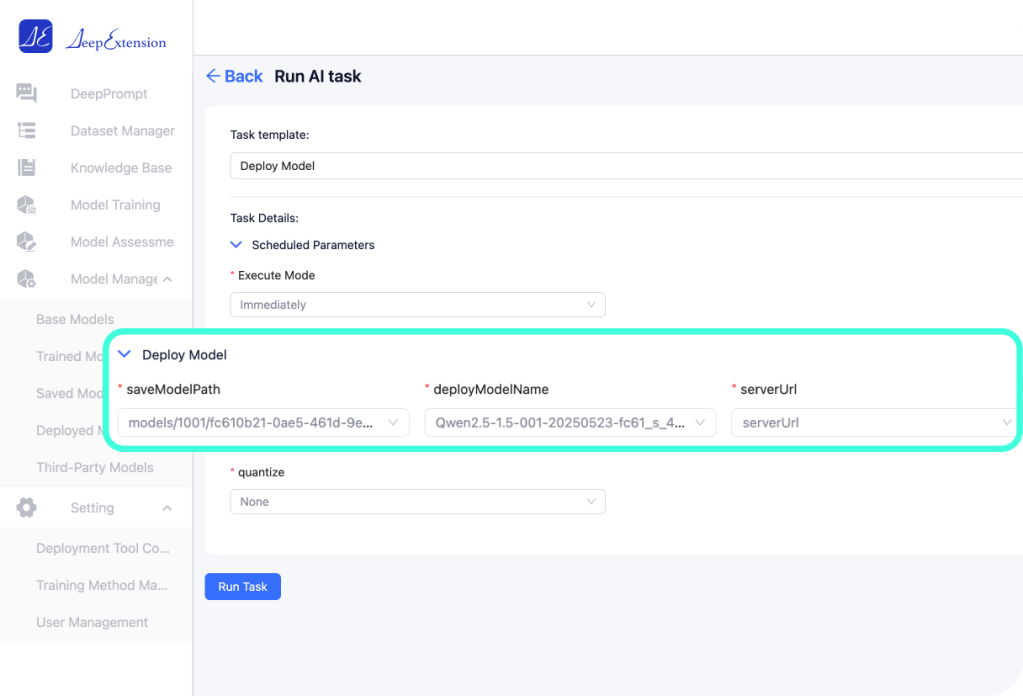Collapse the Scheduled Parameters section

(x=237, y=245)
